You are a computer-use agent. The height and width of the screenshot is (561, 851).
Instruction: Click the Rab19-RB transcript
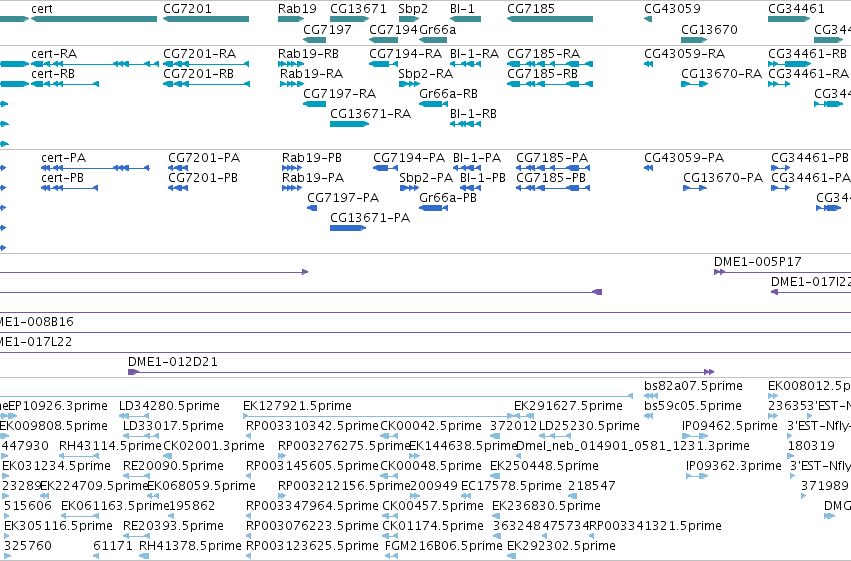click(x=291, y=64)
